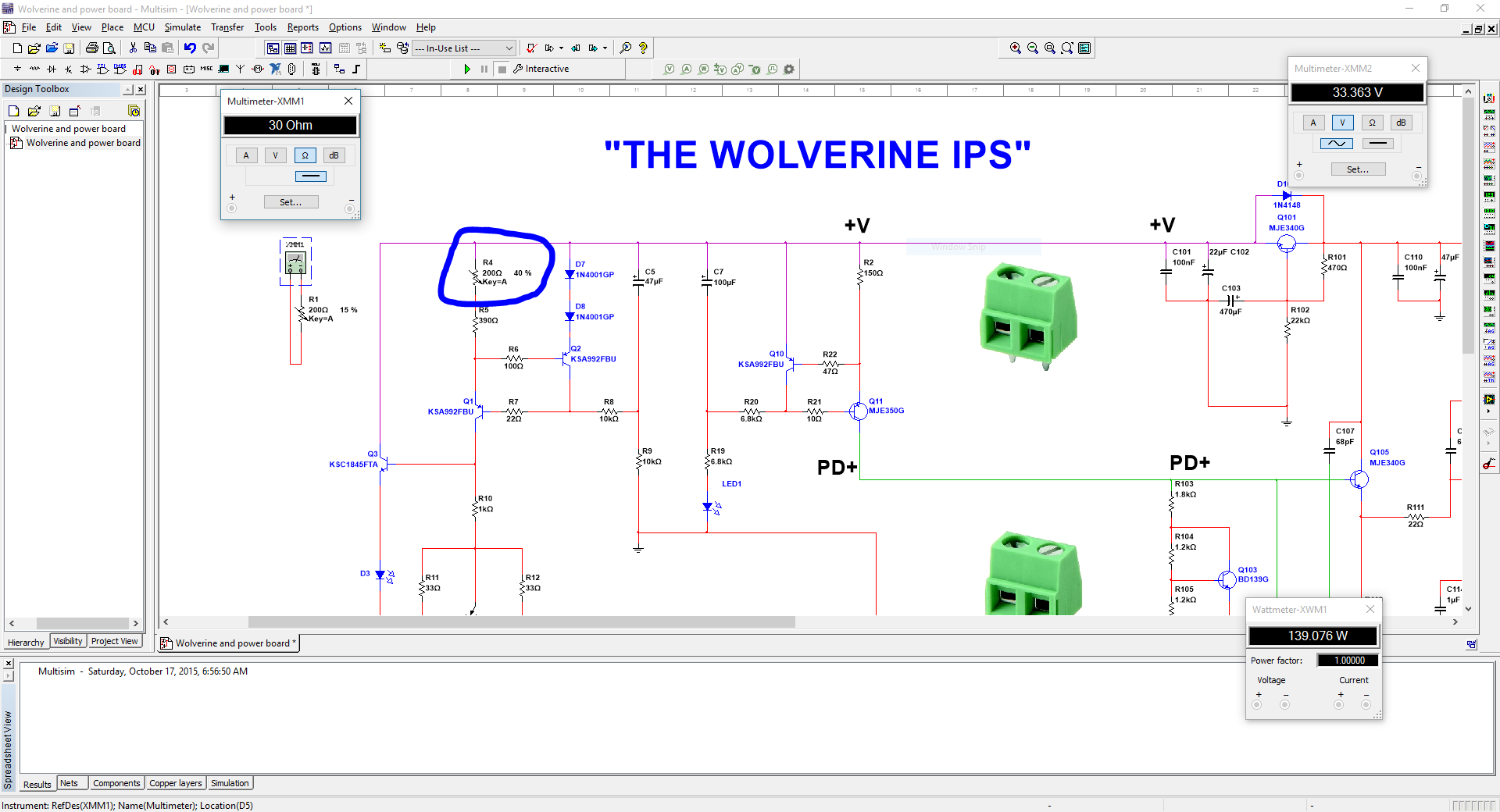Zoom to selected area
The width and height of the screenshot is (1500, 812).
pos(1050,48)
